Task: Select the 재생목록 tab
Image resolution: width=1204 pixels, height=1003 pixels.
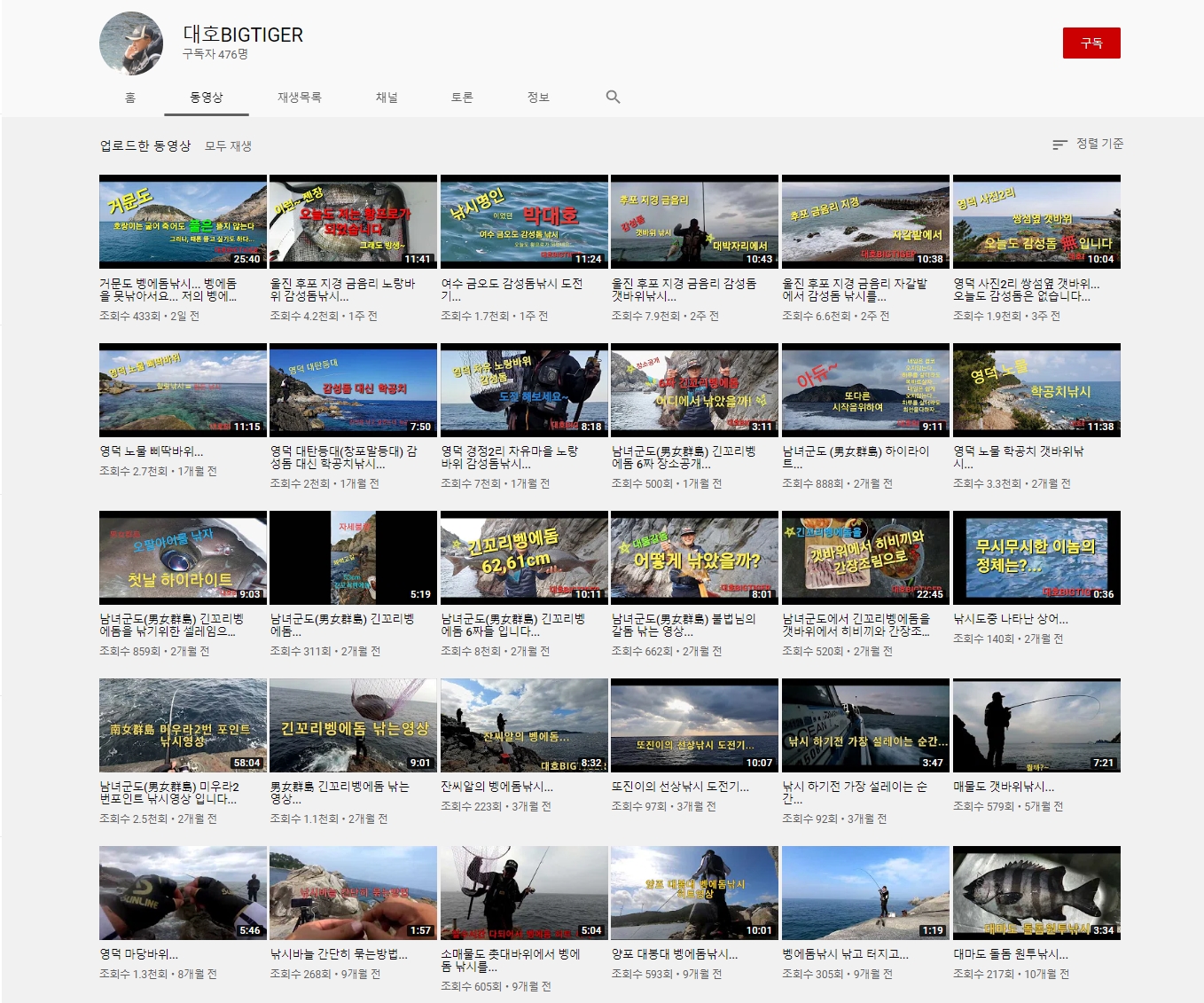Action: (x=299, y=98)
